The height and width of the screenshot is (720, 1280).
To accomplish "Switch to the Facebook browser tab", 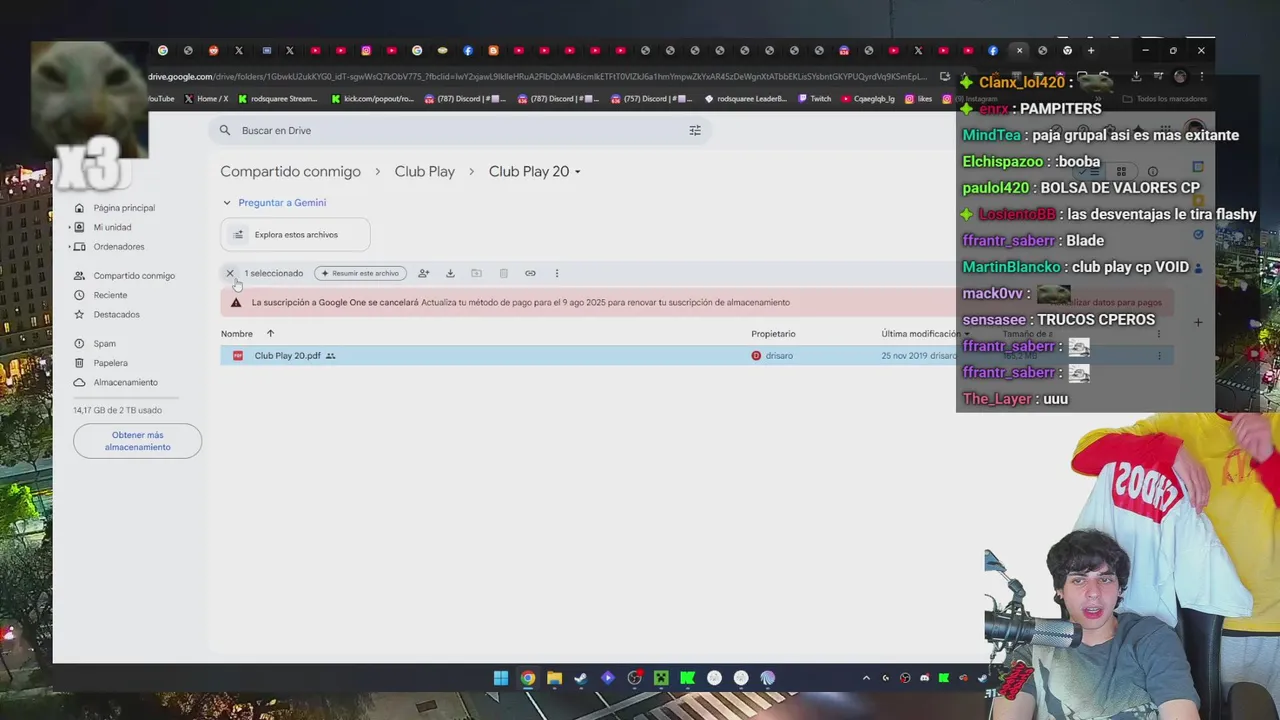I will (x=468, y=50).
